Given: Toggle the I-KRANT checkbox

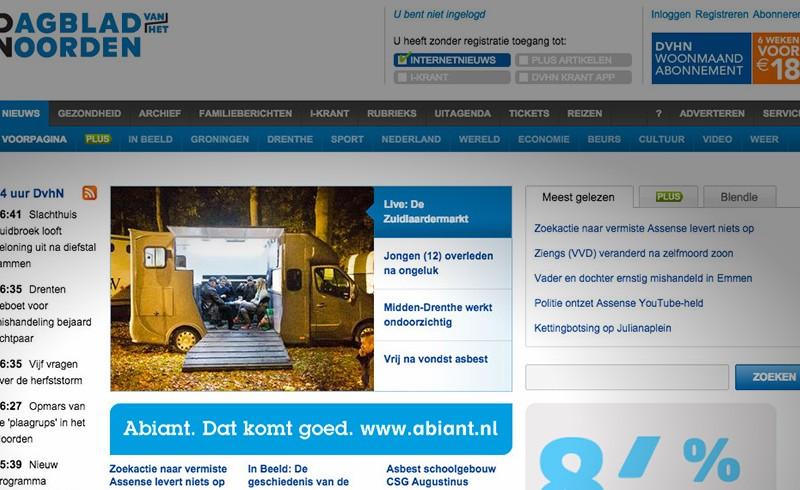Looking at the screenshot, I should click(402, 77).
